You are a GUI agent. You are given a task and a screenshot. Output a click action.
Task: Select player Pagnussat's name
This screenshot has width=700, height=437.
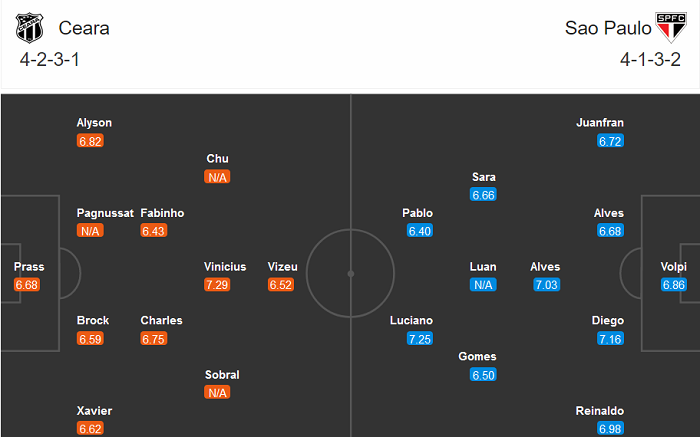pos(105,213)
